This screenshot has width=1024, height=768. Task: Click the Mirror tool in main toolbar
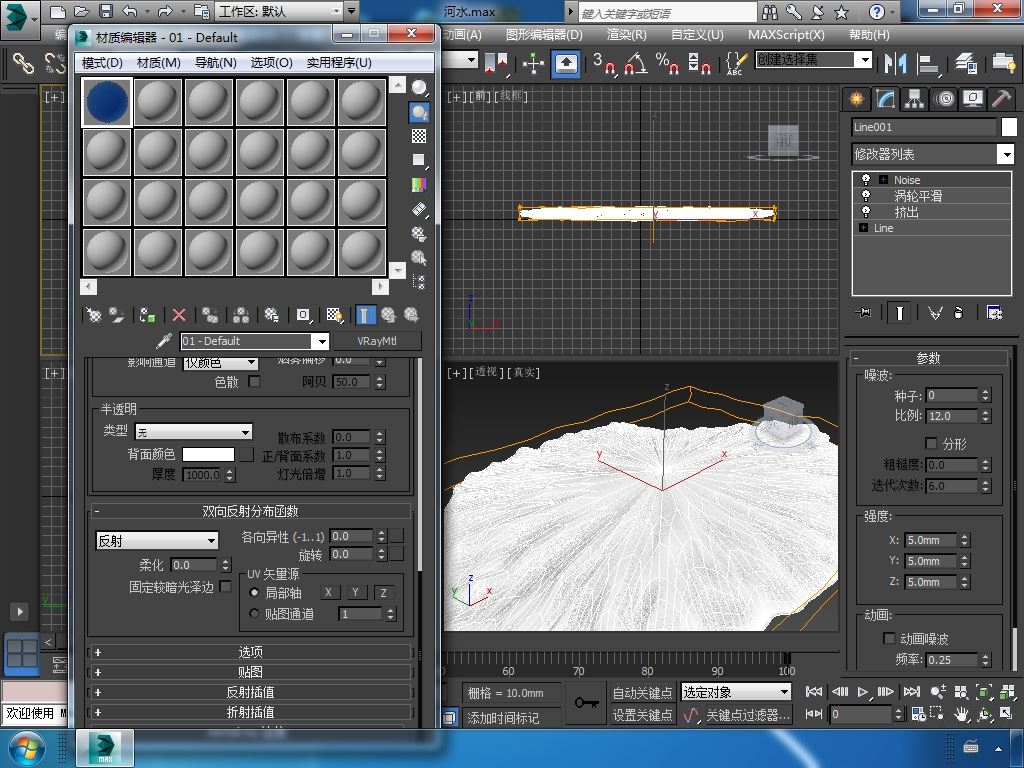click(x=893, y=62)
